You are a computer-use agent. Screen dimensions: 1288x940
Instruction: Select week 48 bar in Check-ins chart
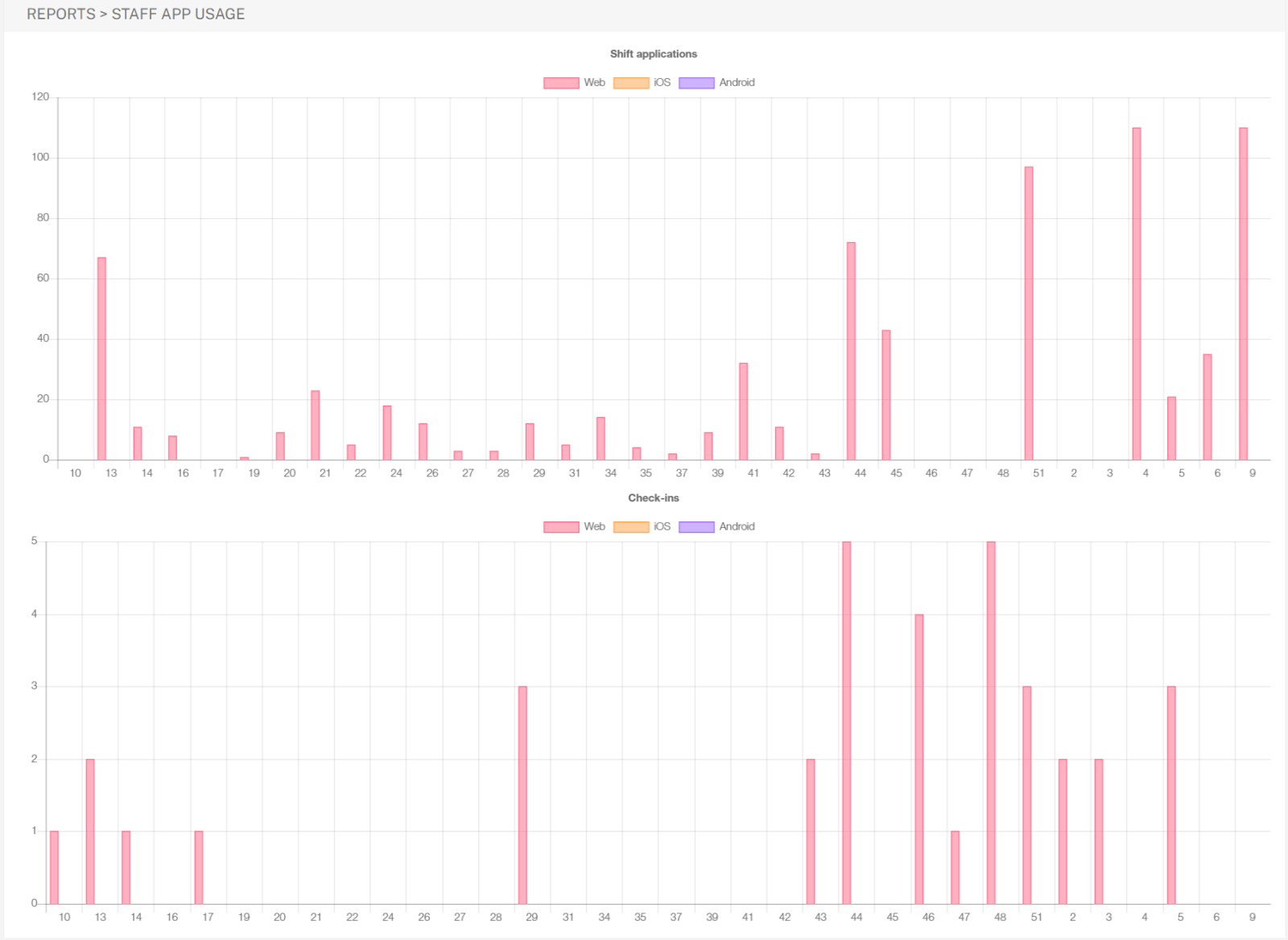[x=991, y=723]
